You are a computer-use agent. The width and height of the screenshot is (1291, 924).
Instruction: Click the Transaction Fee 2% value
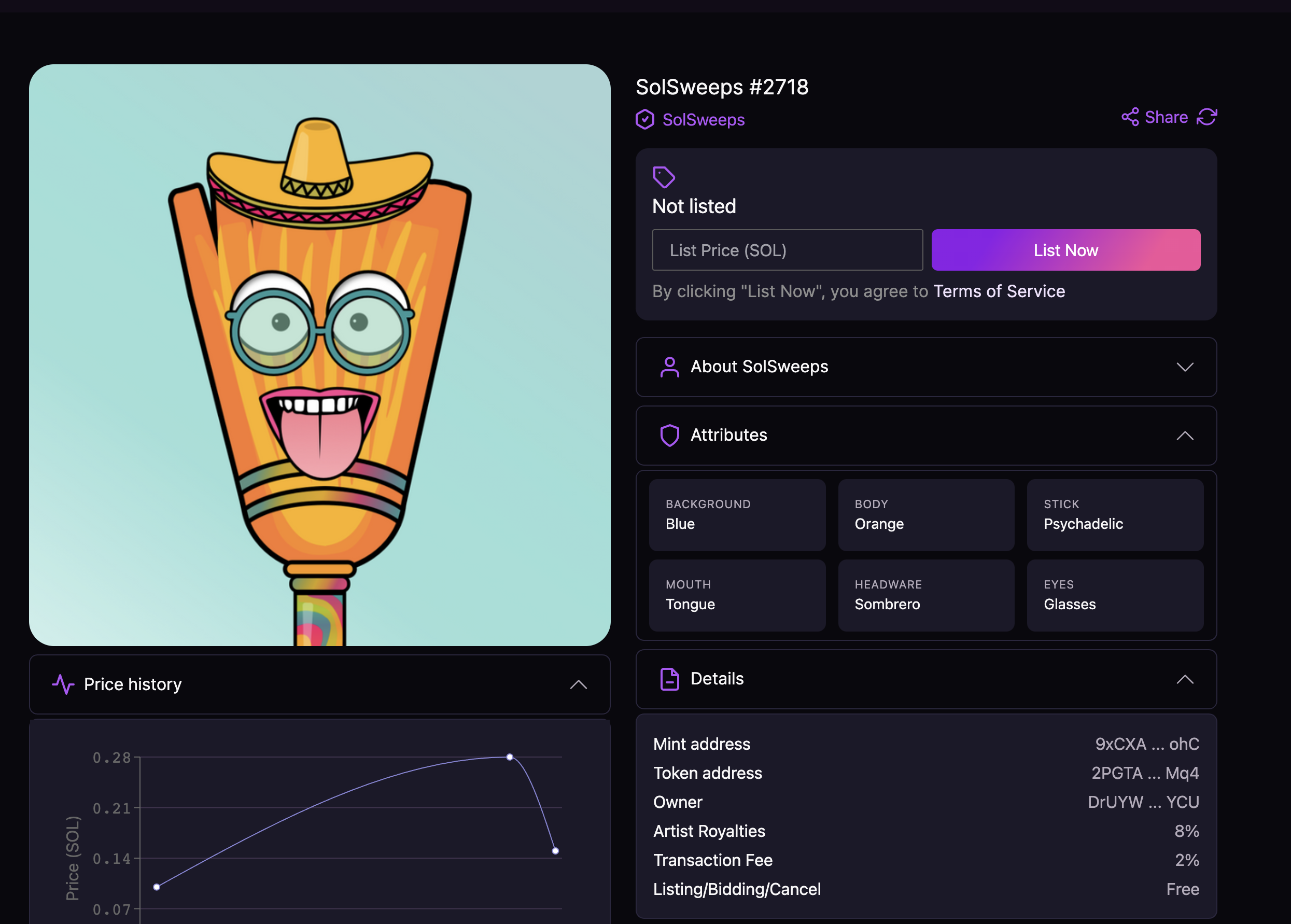1187,860
